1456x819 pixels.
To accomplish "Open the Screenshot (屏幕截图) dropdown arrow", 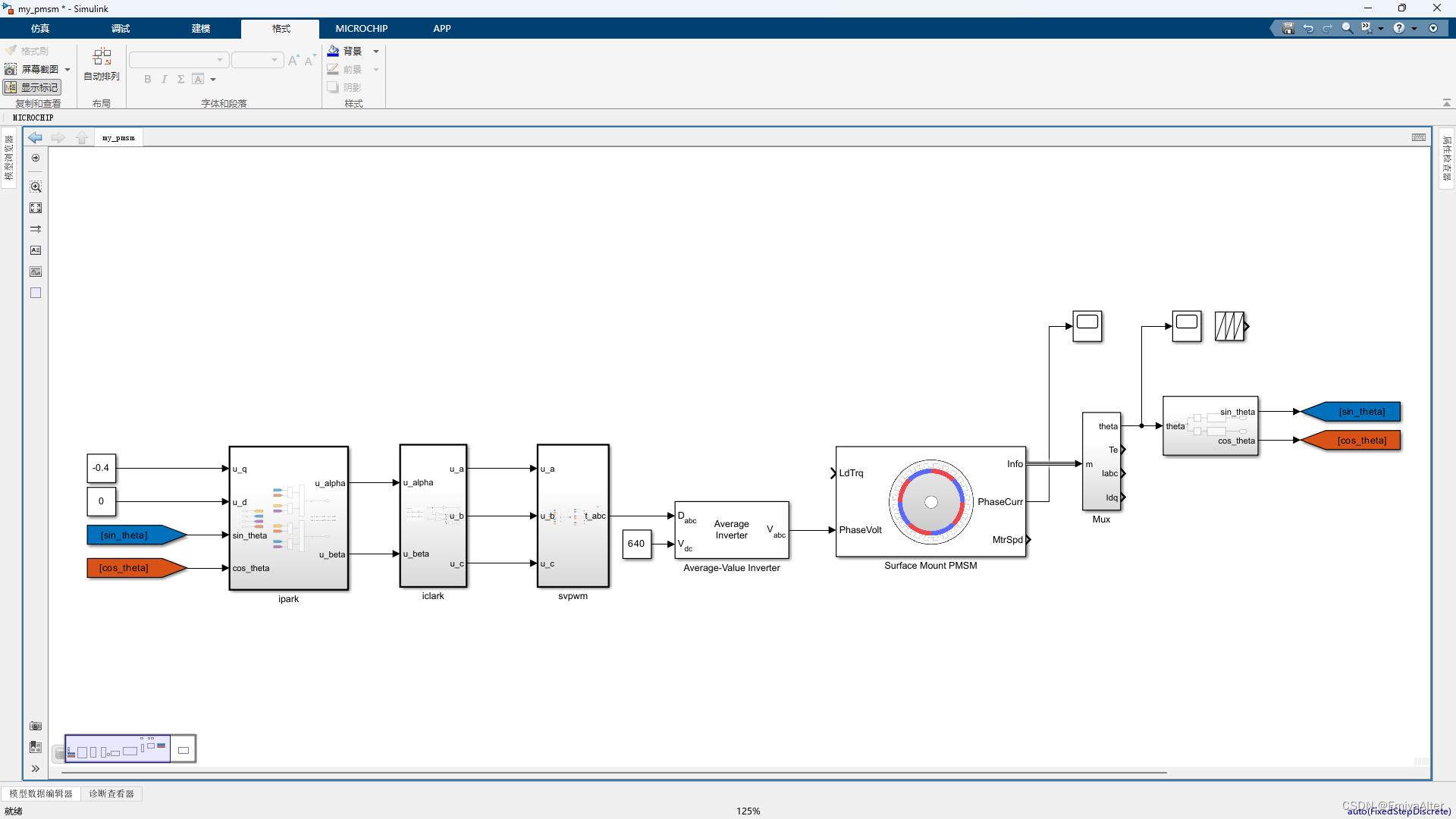I will click(x=68, y=69).
